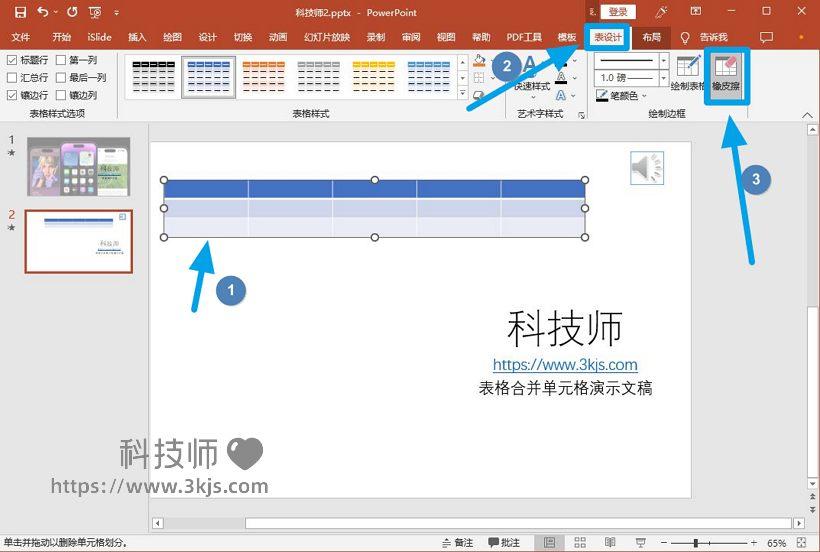
Task: Click the 65% zoom level
Action: tap(777, 543)
